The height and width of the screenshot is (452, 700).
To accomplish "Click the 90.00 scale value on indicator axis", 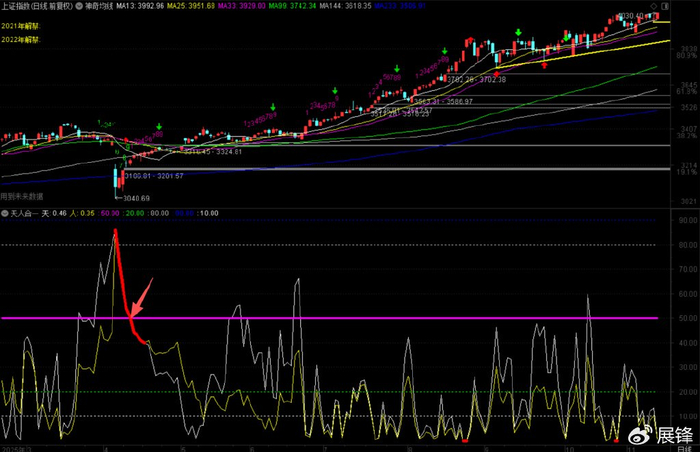I will (x=688, y=220).
